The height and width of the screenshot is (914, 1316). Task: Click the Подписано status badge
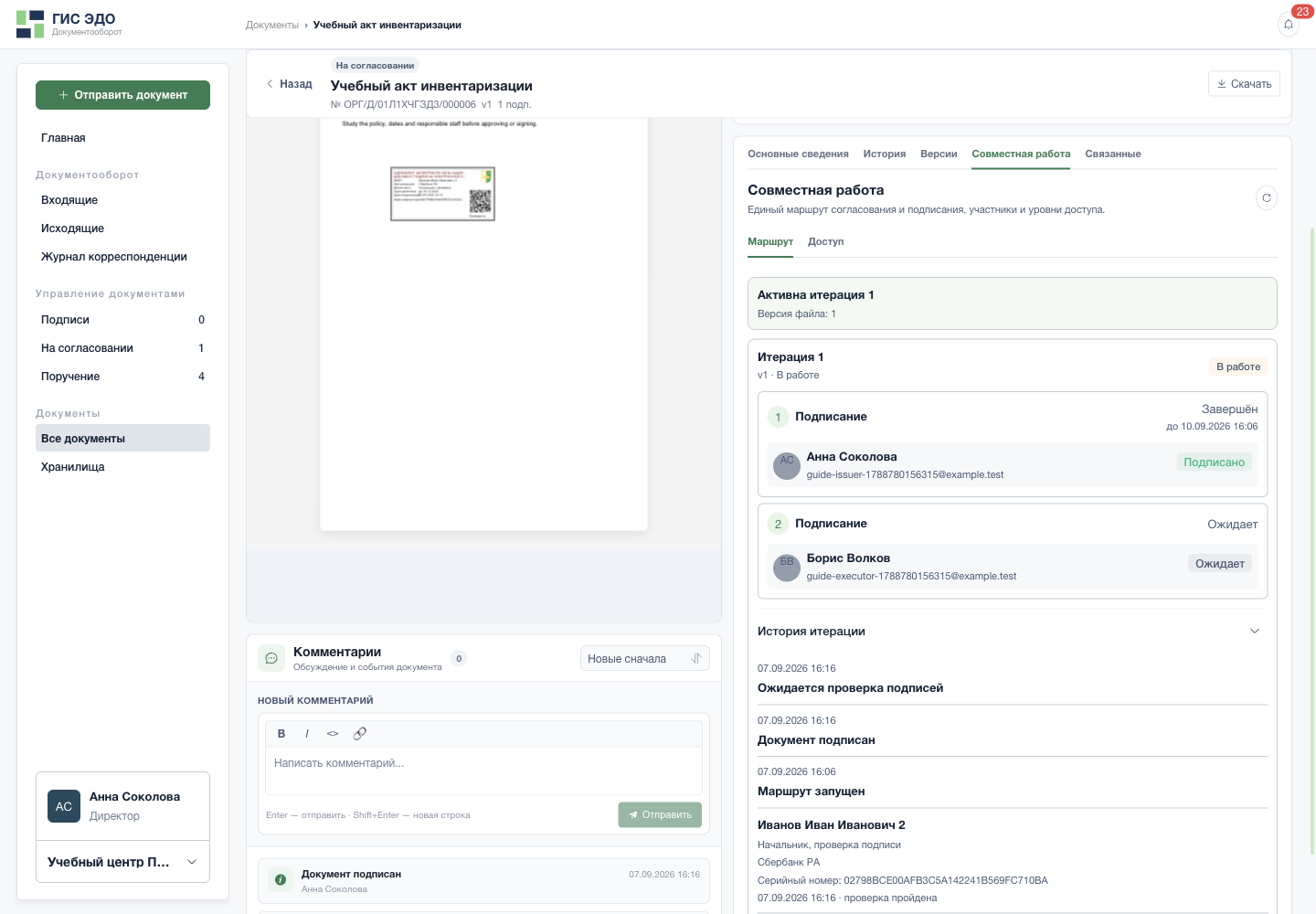point(1214,462)
